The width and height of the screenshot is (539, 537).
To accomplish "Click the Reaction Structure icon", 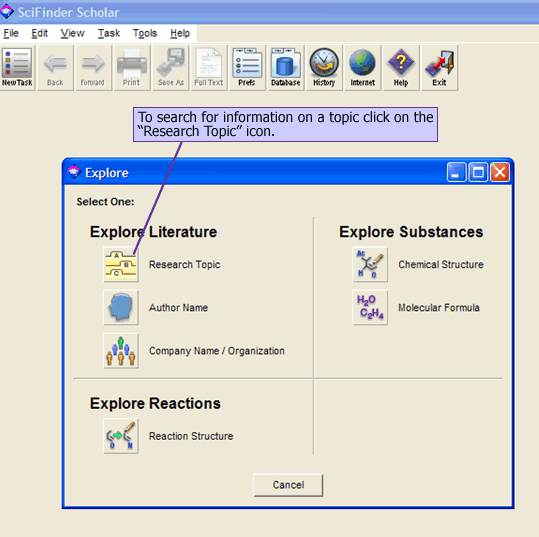I will (x=121, y=436).
